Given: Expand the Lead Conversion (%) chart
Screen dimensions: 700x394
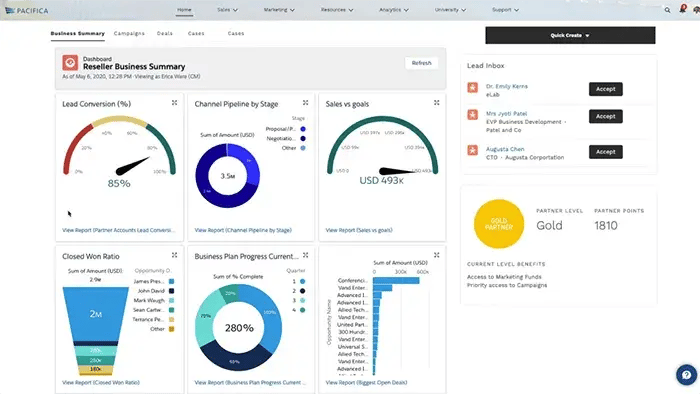Looking at the screenshot, I should tap(174, 103).
